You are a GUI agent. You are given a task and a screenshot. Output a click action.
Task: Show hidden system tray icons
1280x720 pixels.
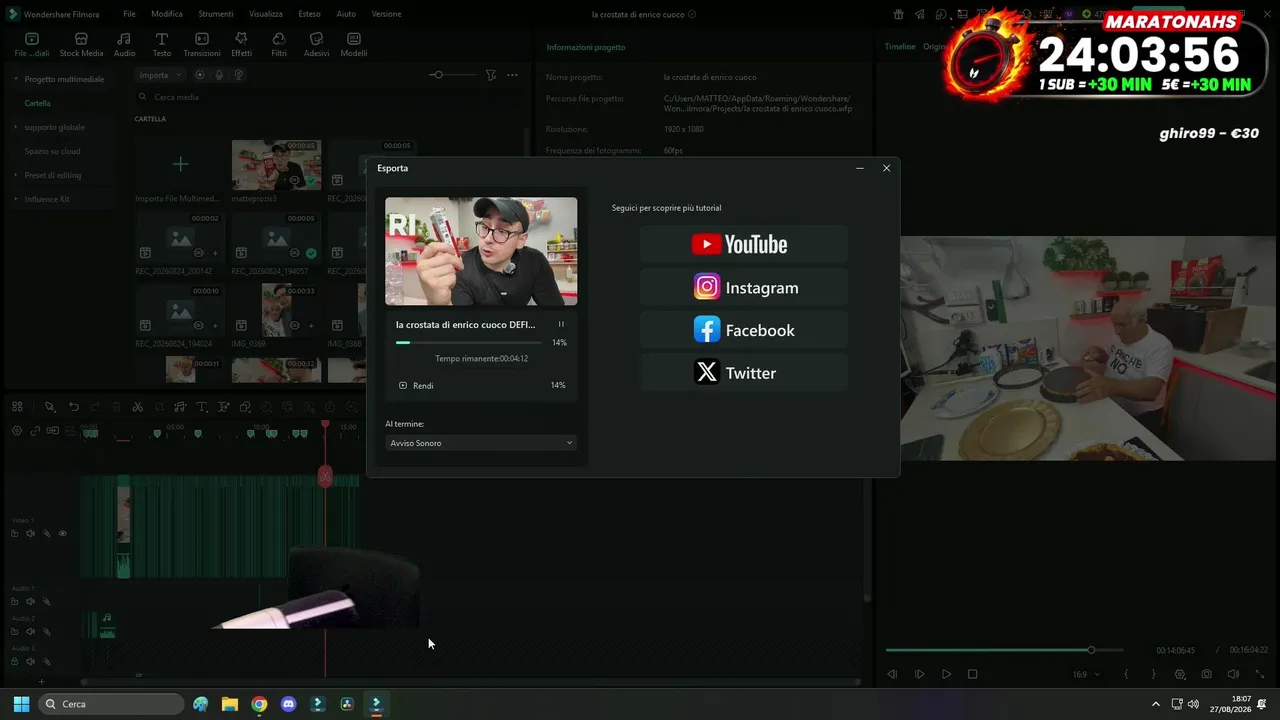[x=1156, y=704]
